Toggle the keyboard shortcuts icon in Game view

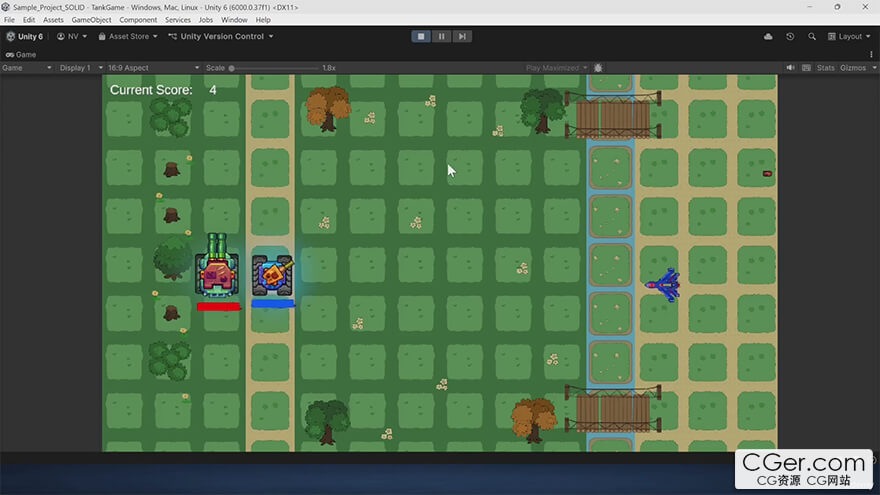(805, 68)
